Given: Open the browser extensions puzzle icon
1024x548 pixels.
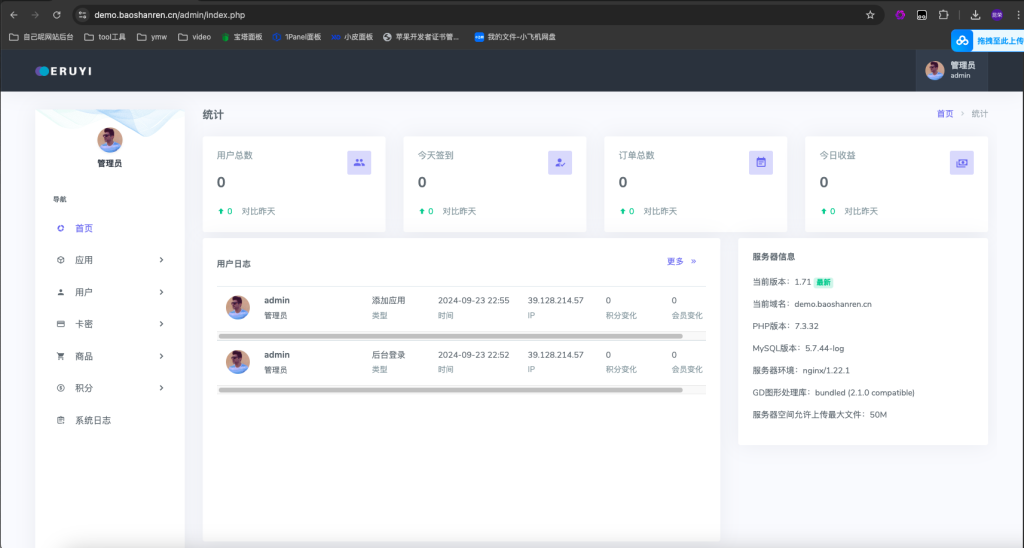Looking at the screenshot, I should pyautogui.click(x=943, y=15).
